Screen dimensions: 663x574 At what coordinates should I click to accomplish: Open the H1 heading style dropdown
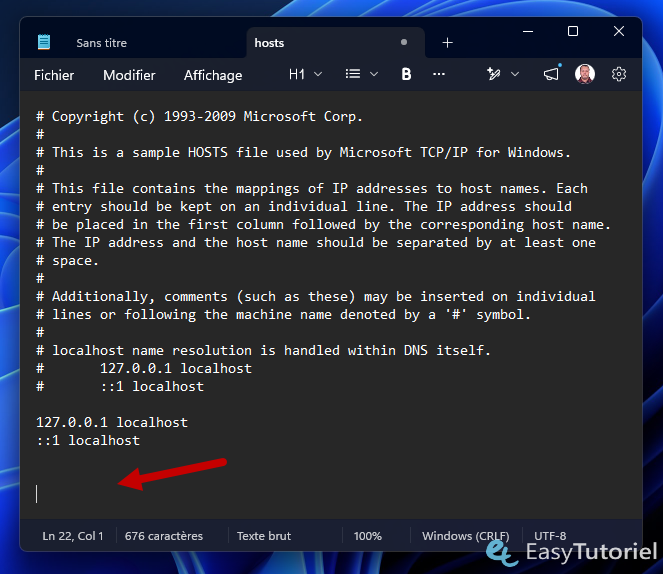[305, 74]
